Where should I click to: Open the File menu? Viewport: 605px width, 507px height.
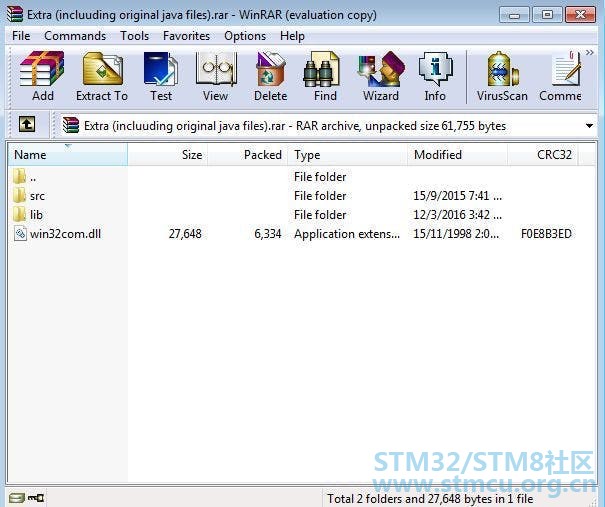tap(21, 36)
